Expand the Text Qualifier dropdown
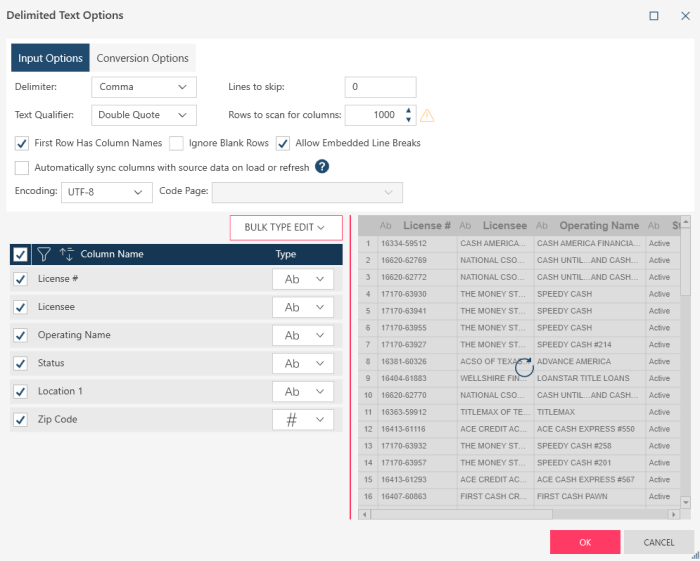 pos(144,115)
